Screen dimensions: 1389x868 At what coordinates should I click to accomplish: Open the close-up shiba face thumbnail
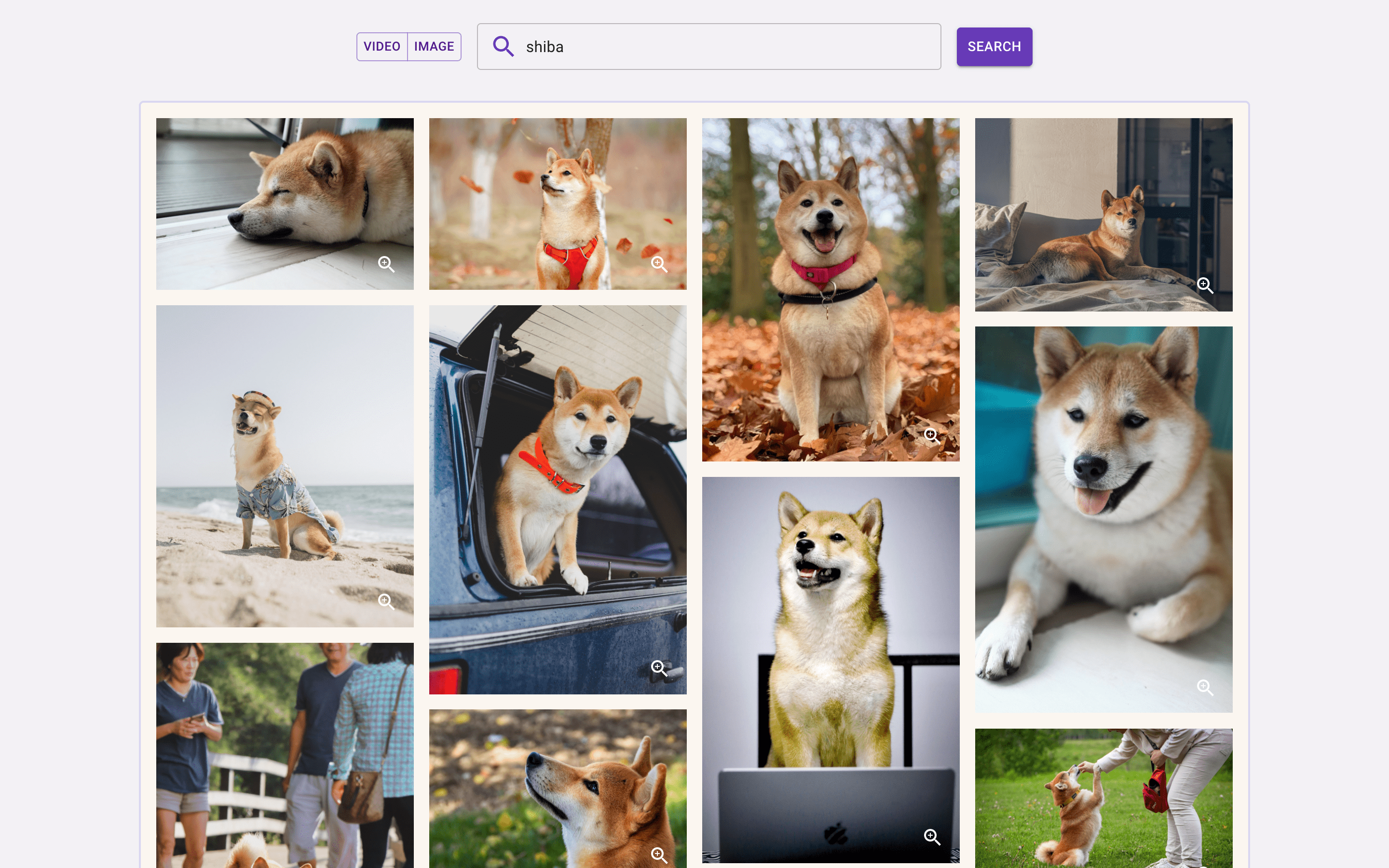(1103, 519)
